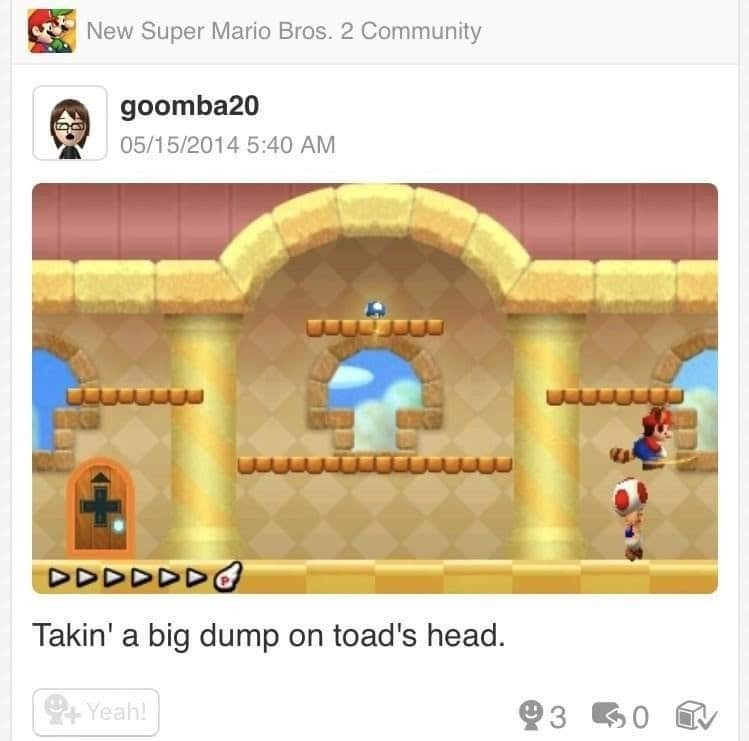The image size is (749, 741).
Task: Open the game screenshot thumbnail
Action: pos(375,388)
